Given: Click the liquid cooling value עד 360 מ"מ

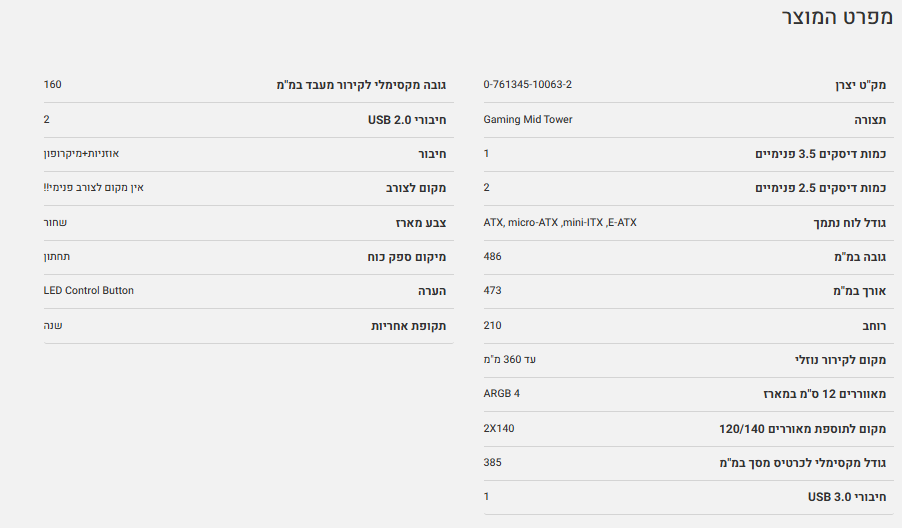Looking at the screenshot, I should point(510,359).
